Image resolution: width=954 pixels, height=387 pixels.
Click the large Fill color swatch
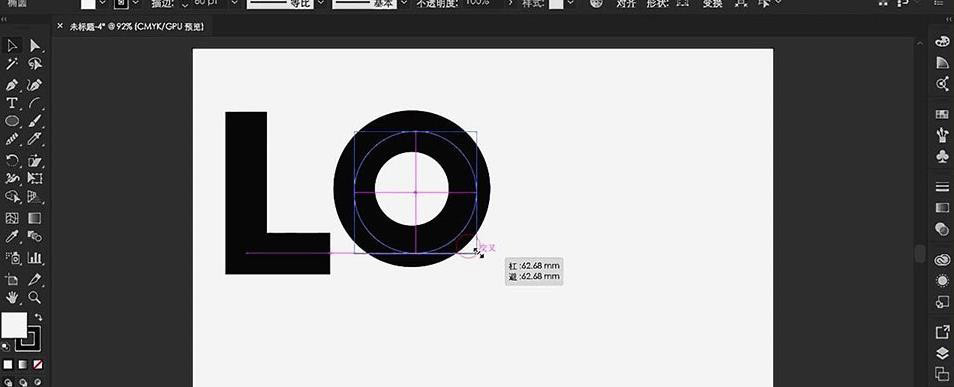14,325
